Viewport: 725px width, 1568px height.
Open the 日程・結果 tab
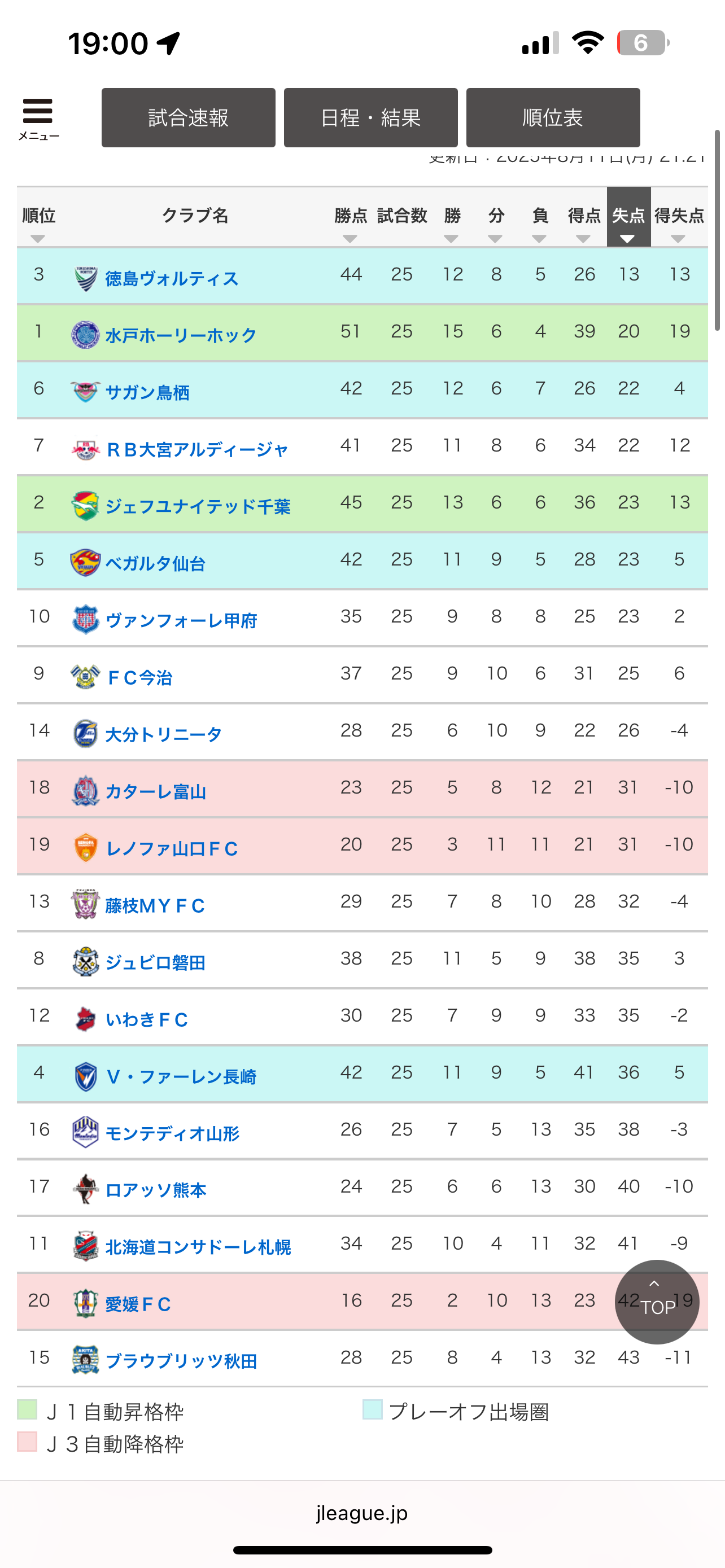[x=371, y=117]
